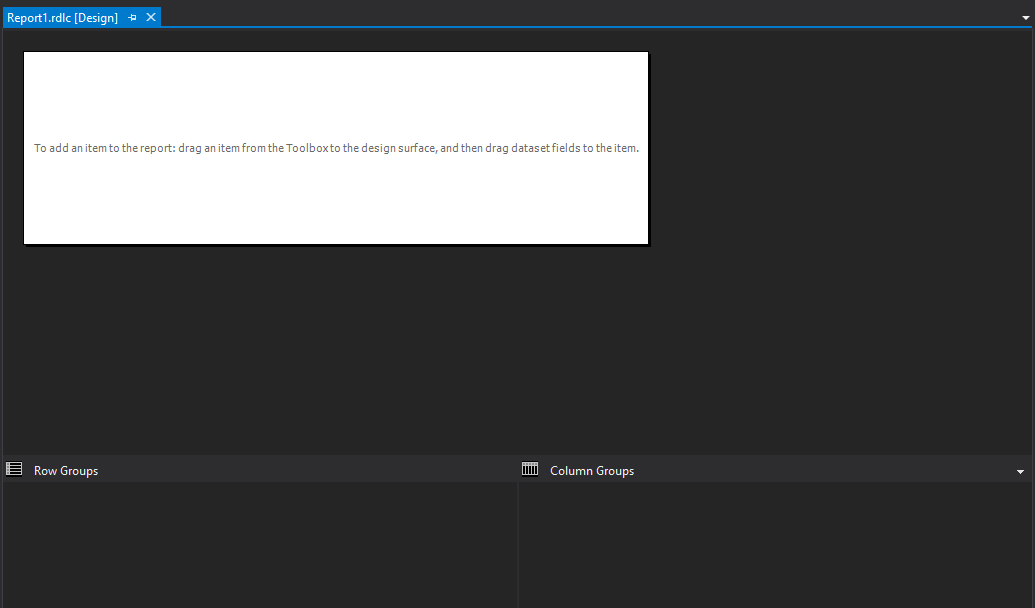The image size is (1035, 608).
Task: Open the grouping pane options dropdown arrow
Action: (1020, 472)
